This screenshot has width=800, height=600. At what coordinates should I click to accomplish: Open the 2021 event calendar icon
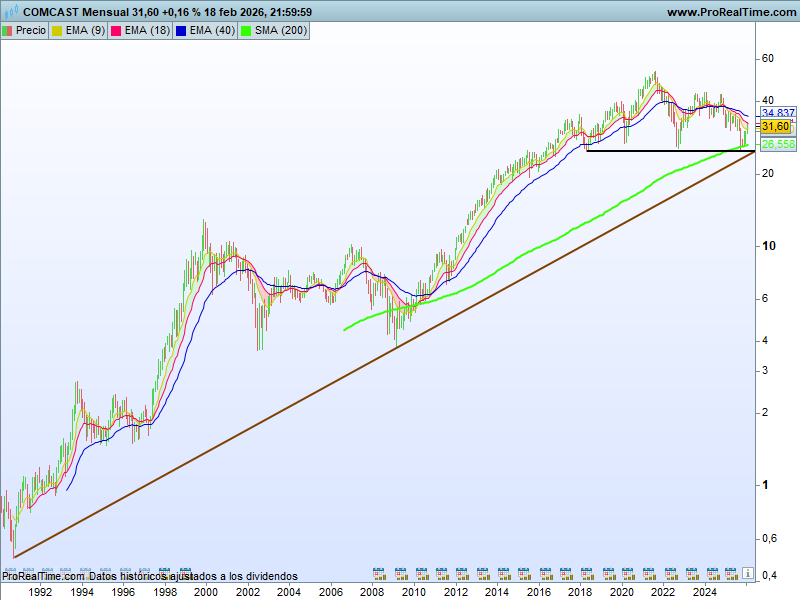tap(649, 574)
